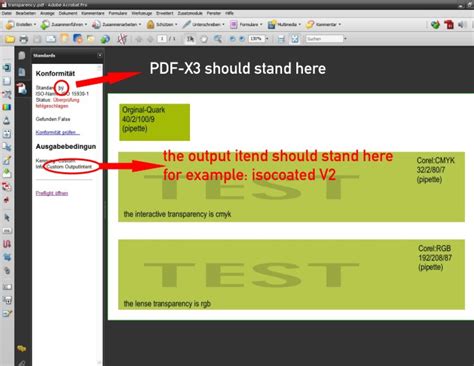Image resolution: width=474 pixels, height=366 pixels.
Task: Click the Print icon
Action: click(x=23, y=39)
